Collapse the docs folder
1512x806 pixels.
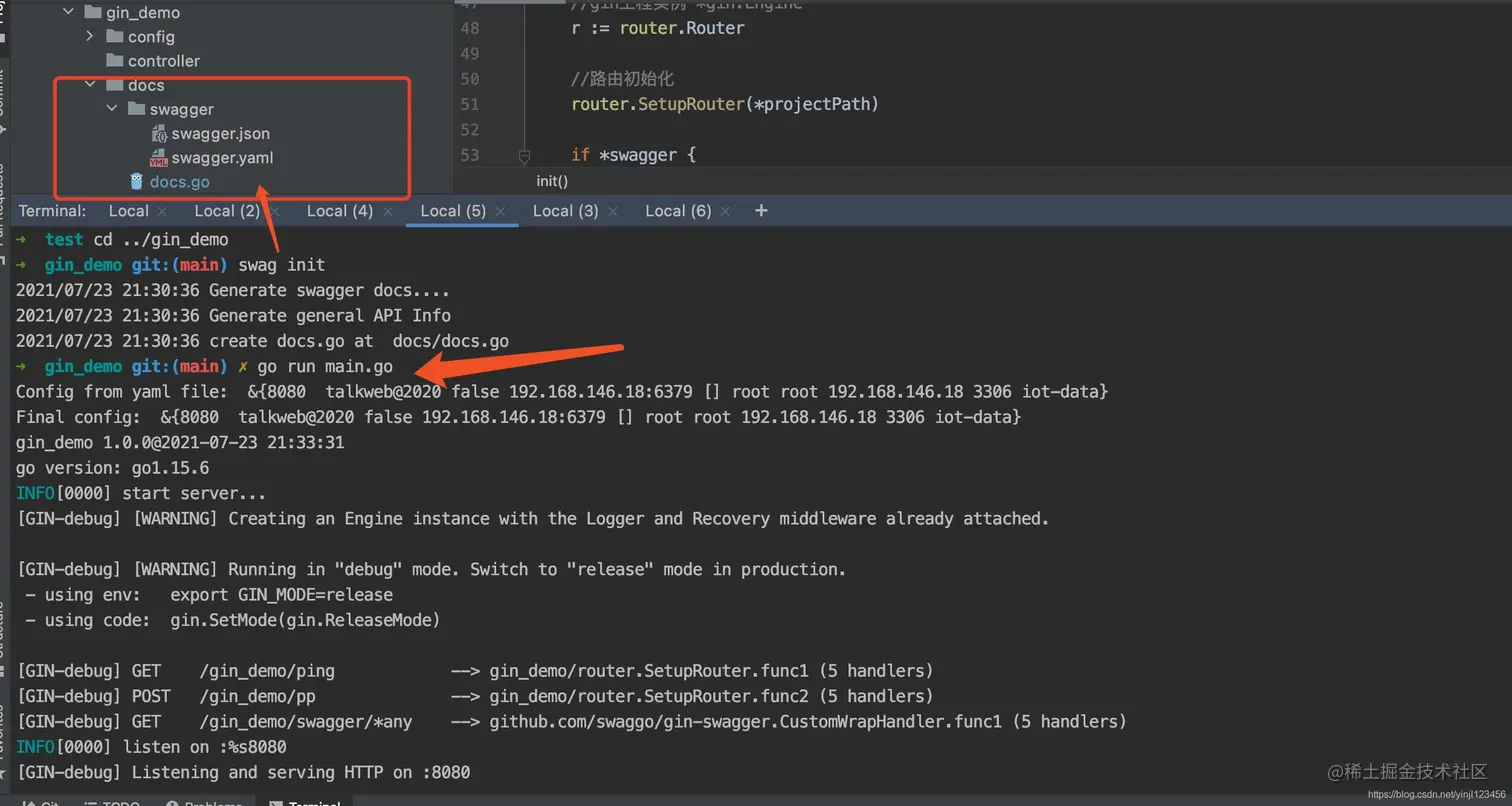(x=90, y=85)
